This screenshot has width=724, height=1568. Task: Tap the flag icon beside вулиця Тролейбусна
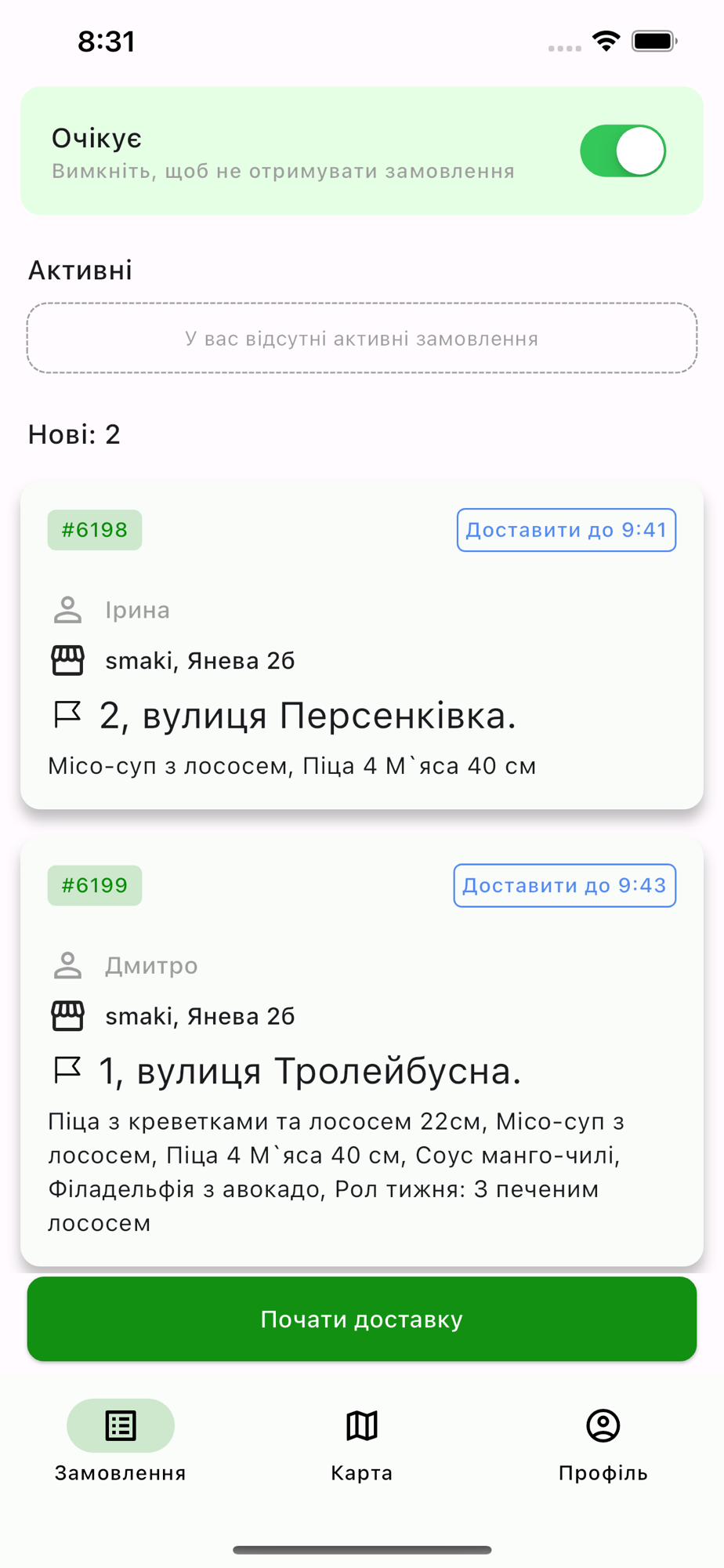click(67, 1069)
